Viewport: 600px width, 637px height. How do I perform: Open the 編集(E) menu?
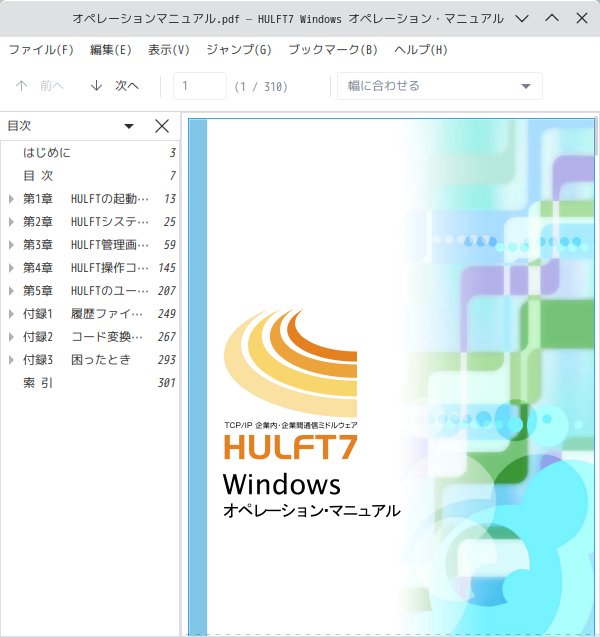110,50
